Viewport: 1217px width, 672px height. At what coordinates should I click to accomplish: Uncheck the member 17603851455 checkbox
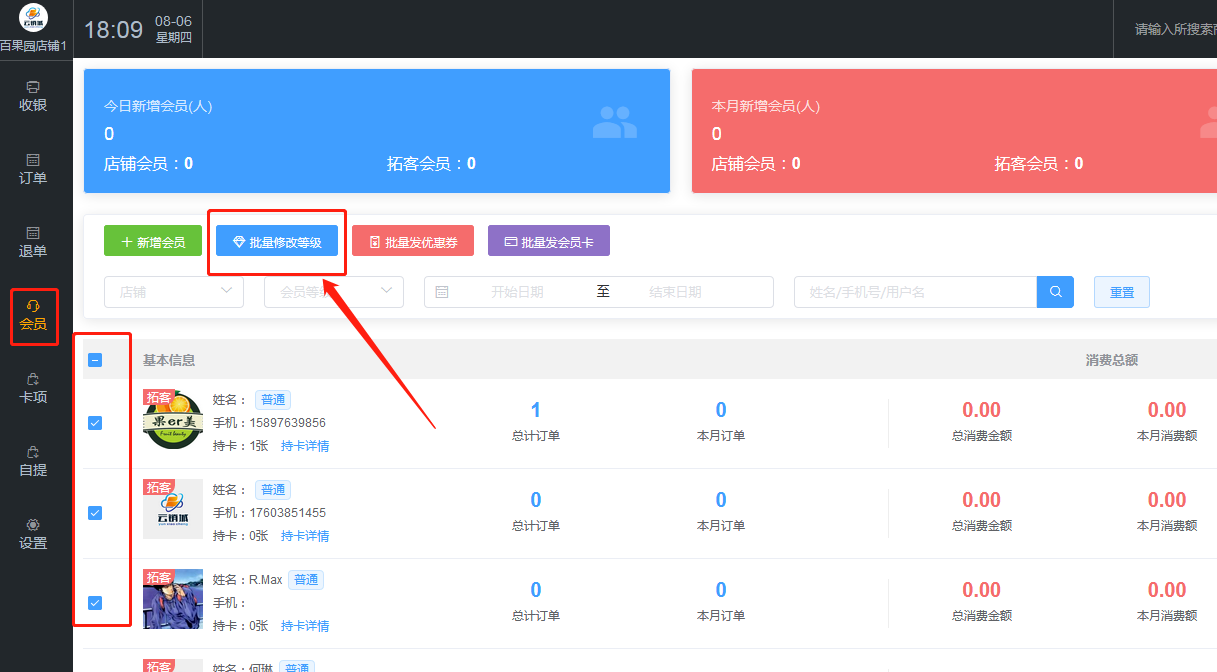[x=95, y=513]
